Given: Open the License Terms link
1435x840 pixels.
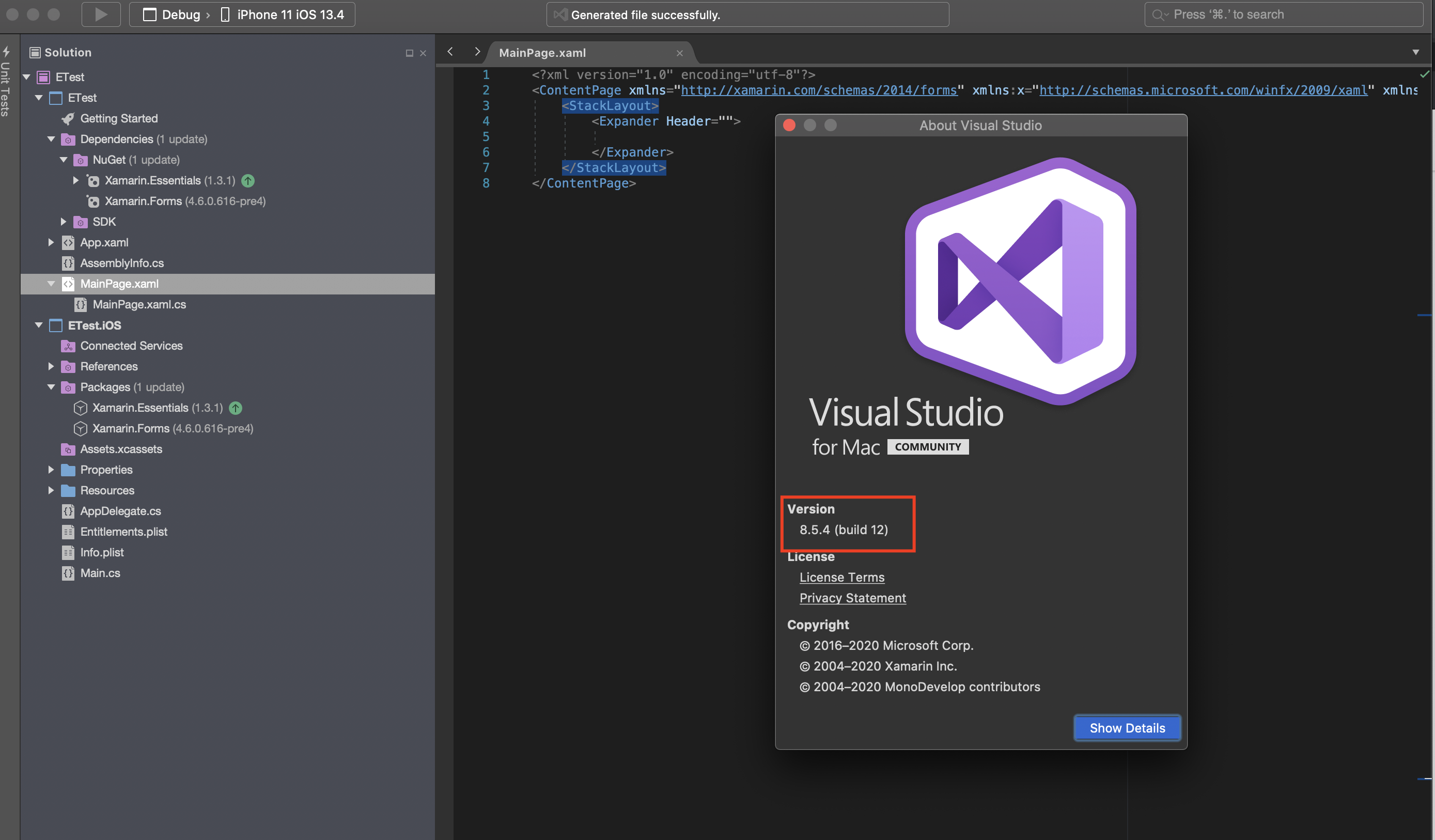Looking at the screenshot, I should coord(841,577).
